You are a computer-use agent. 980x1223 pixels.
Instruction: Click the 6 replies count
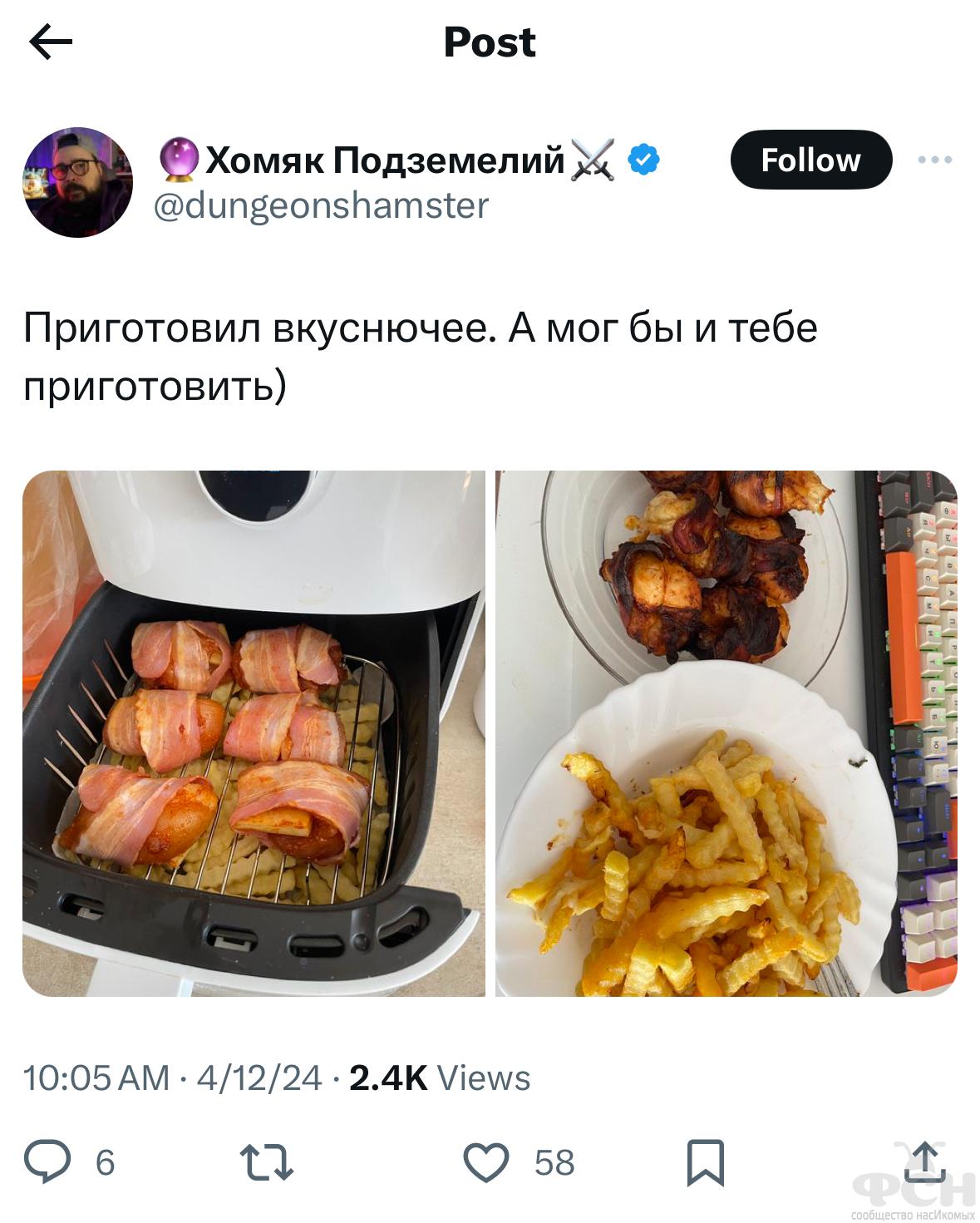pos(105,1162)
